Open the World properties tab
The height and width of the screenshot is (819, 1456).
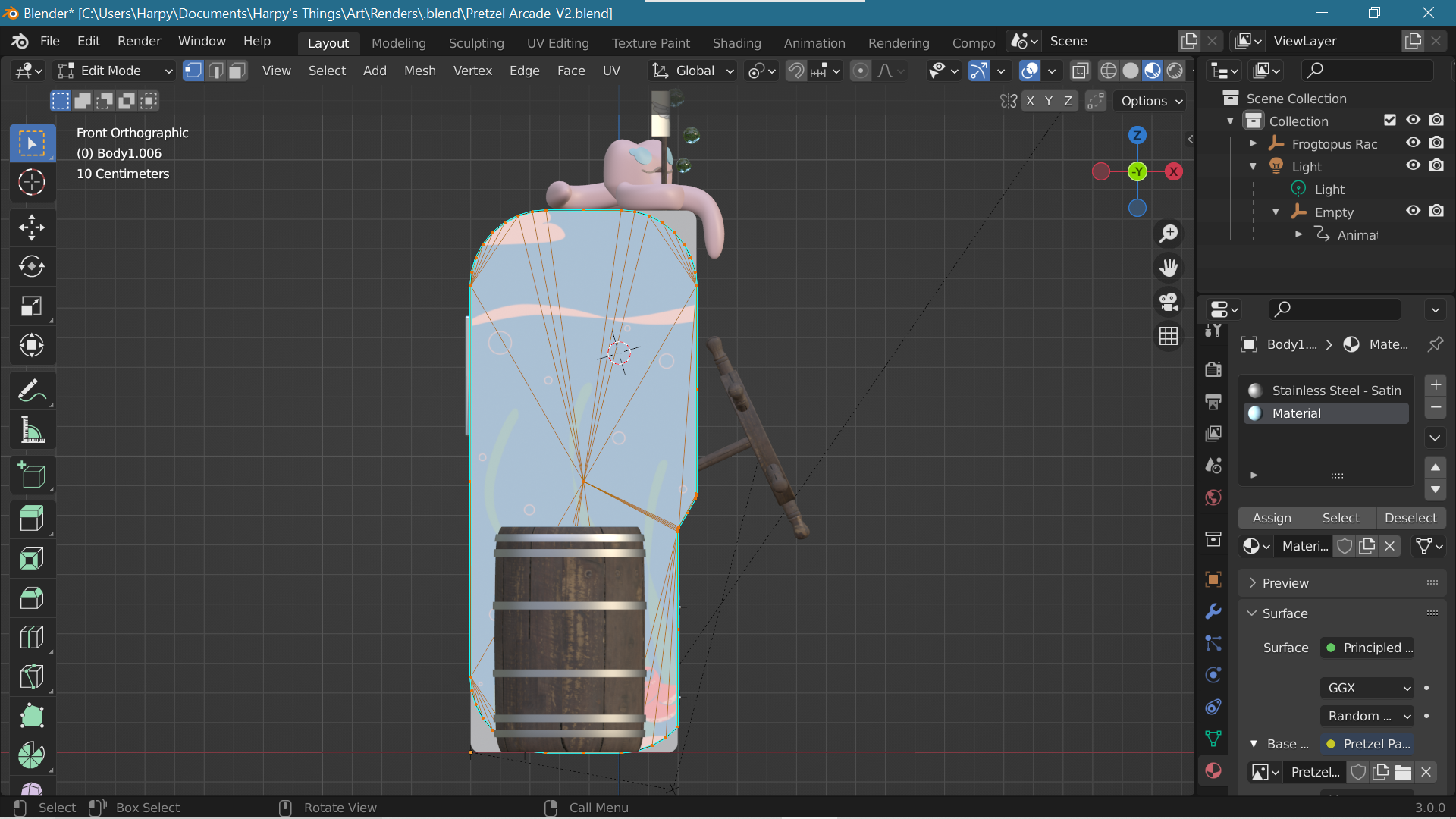click(1213, 497)
